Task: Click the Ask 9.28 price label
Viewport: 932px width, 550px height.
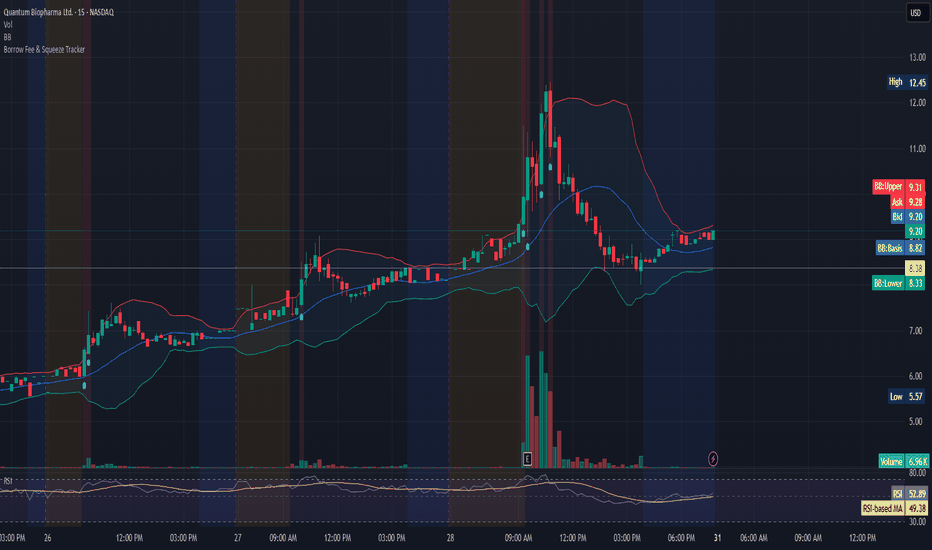Action: point(907,202)
